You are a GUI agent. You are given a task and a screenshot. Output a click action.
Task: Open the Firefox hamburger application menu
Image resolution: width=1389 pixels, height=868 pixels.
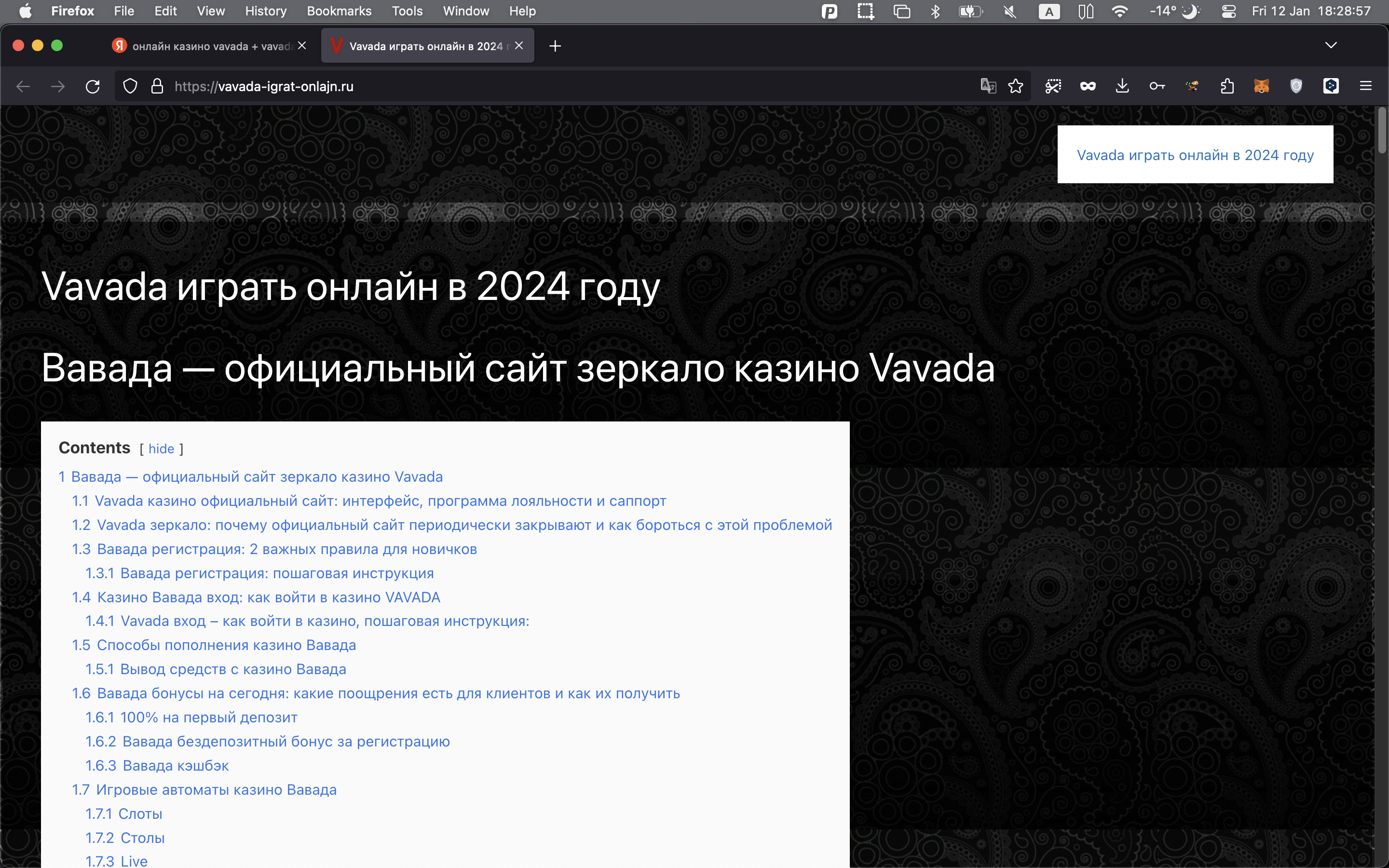click(x=1365, y=87)
